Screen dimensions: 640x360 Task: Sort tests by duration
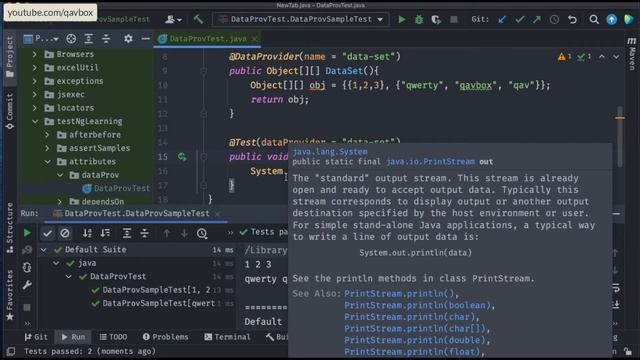click(105, 233)
